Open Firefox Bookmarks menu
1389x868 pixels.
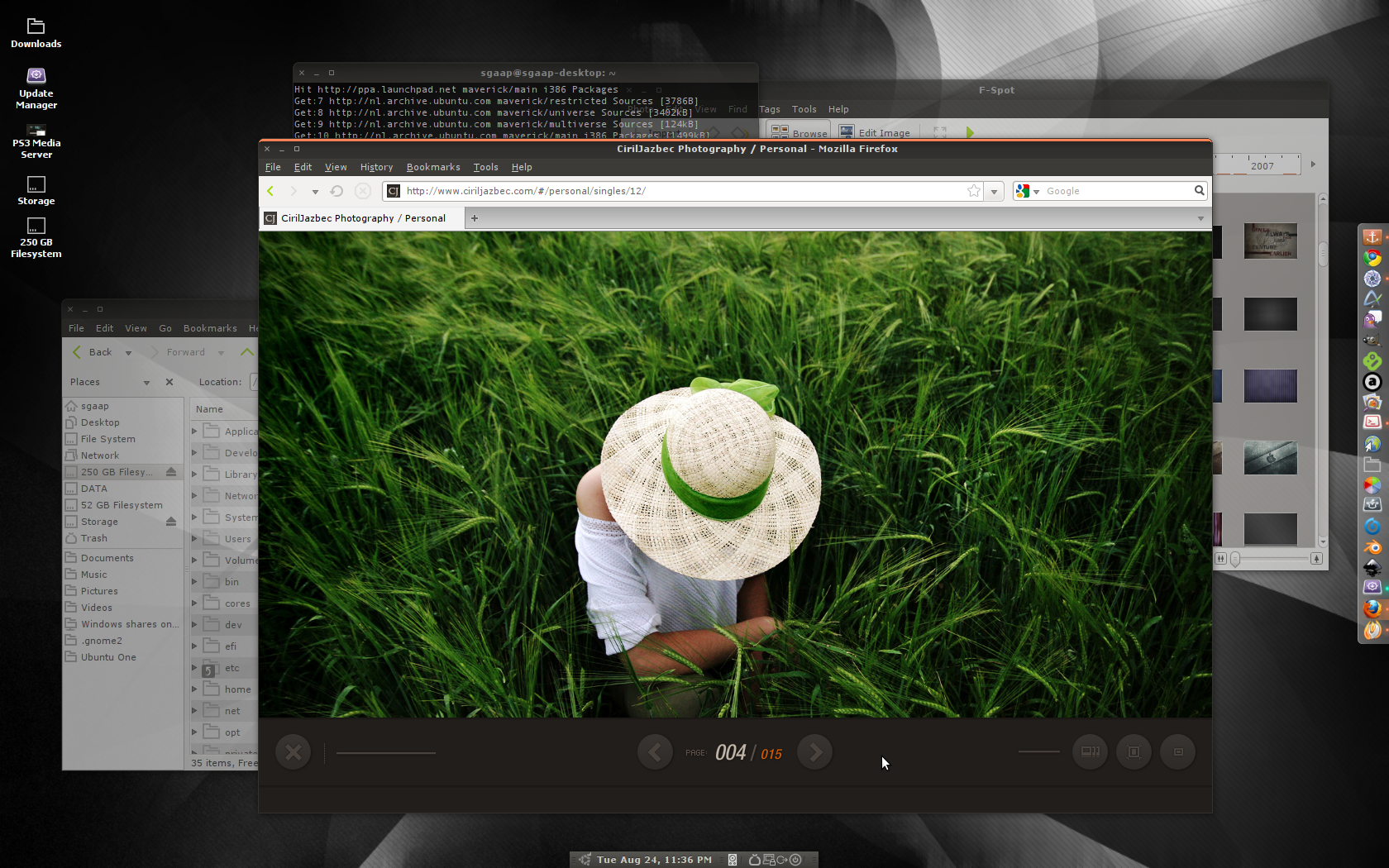pyautogui.click(x=433, y=167)
